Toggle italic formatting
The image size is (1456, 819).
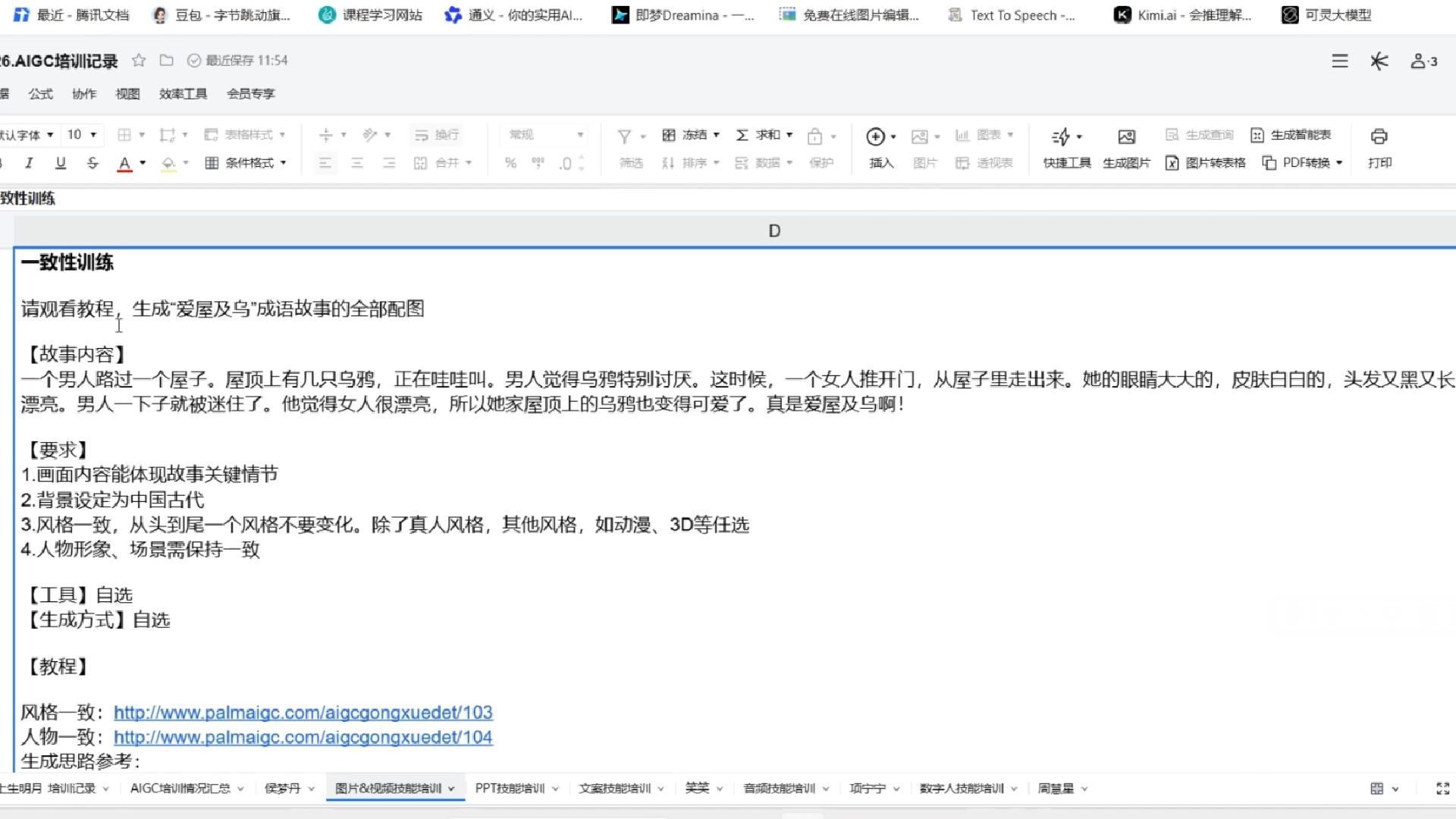(x=29, y=162)
